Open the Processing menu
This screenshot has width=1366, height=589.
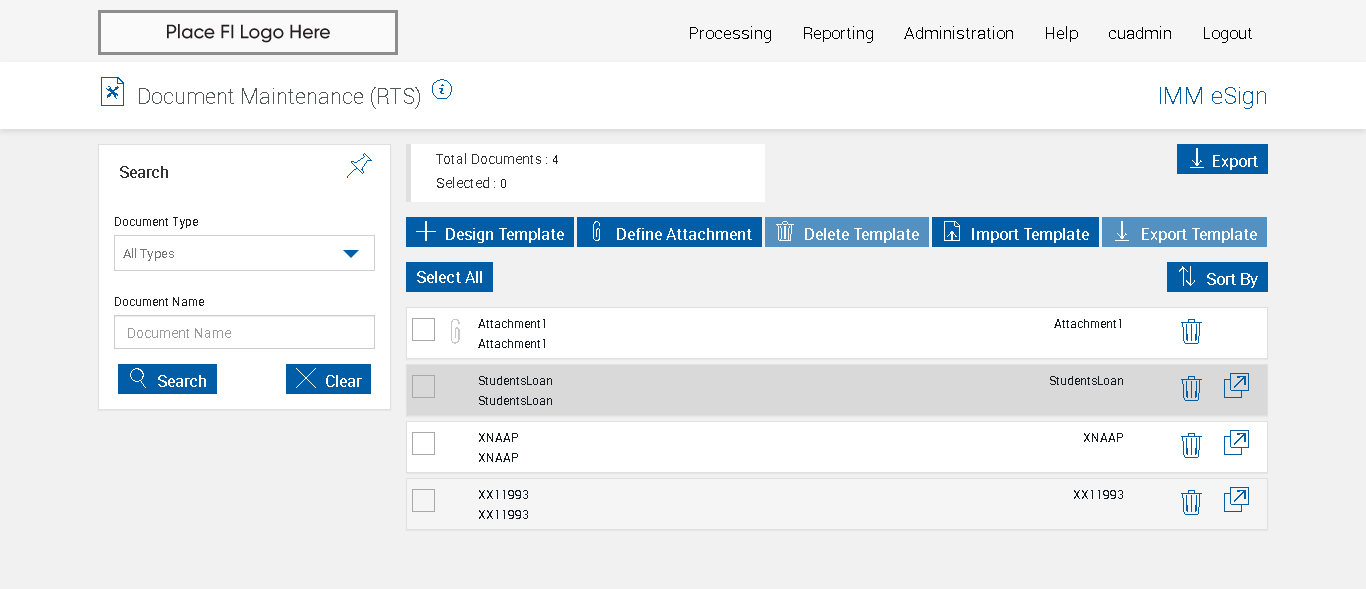[x=730, y=33]
